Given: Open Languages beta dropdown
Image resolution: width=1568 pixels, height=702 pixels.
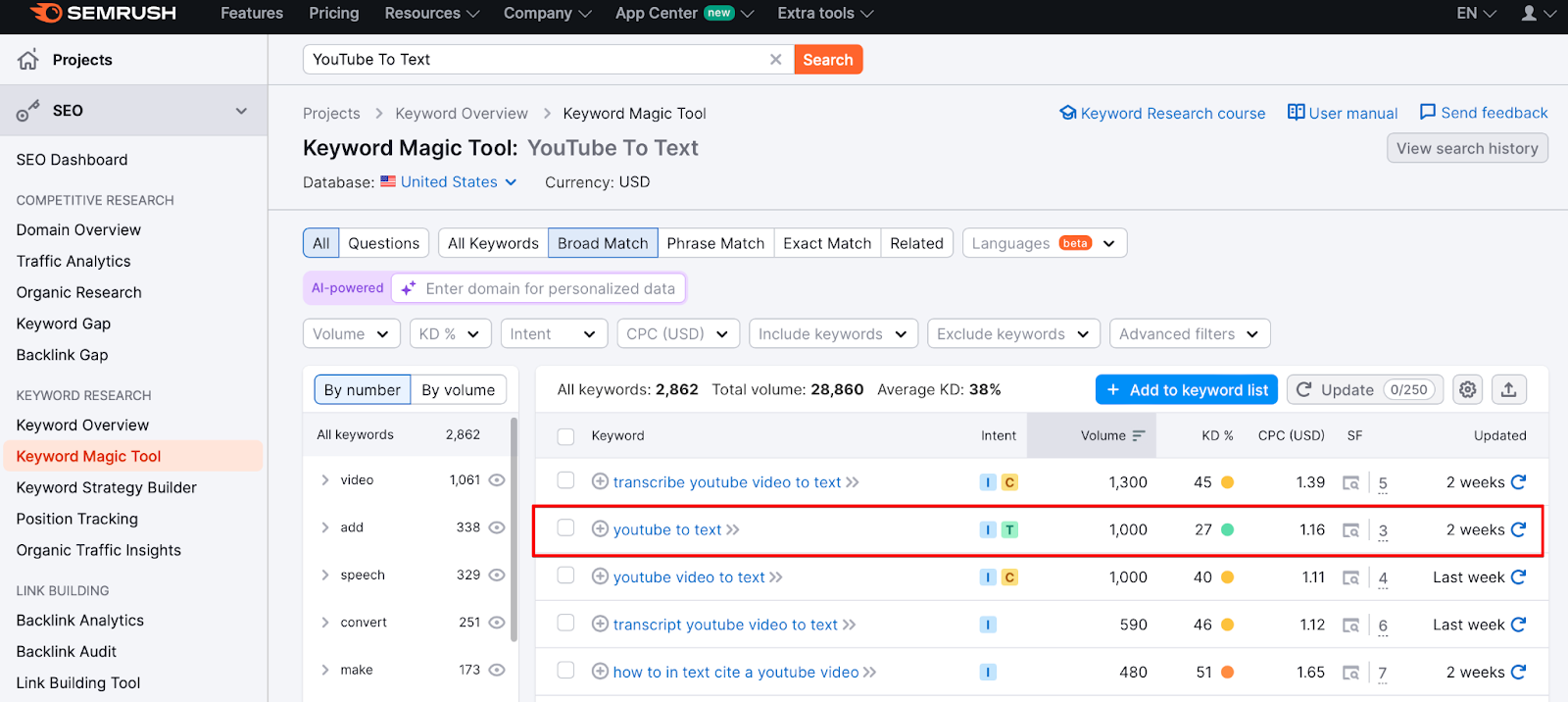Looking at the screenshot, I should (x=1045, y=243).
